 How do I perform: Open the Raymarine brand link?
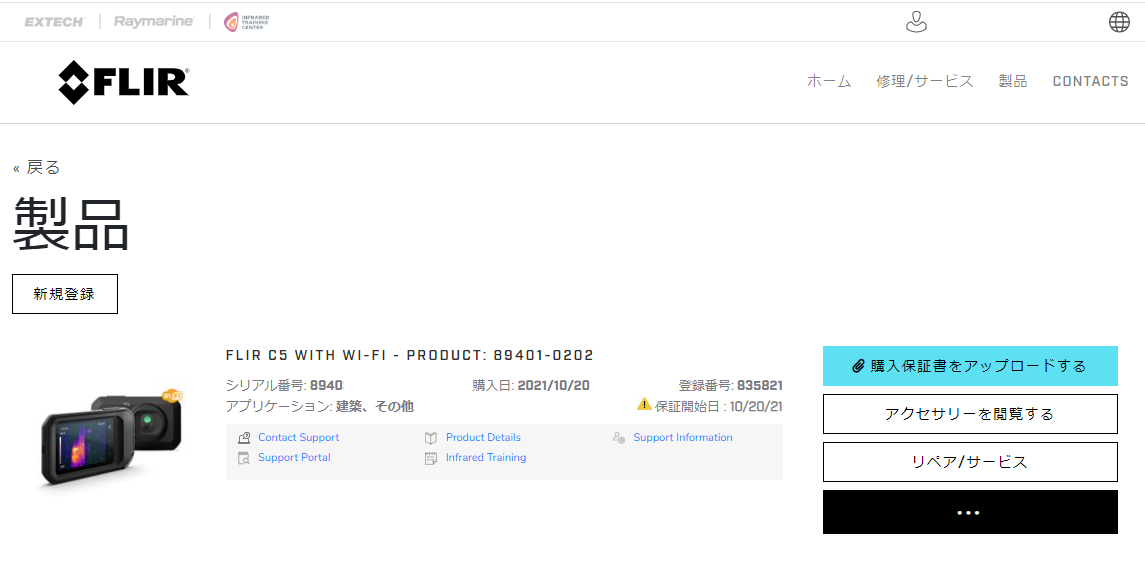click(x=153, y=21)
